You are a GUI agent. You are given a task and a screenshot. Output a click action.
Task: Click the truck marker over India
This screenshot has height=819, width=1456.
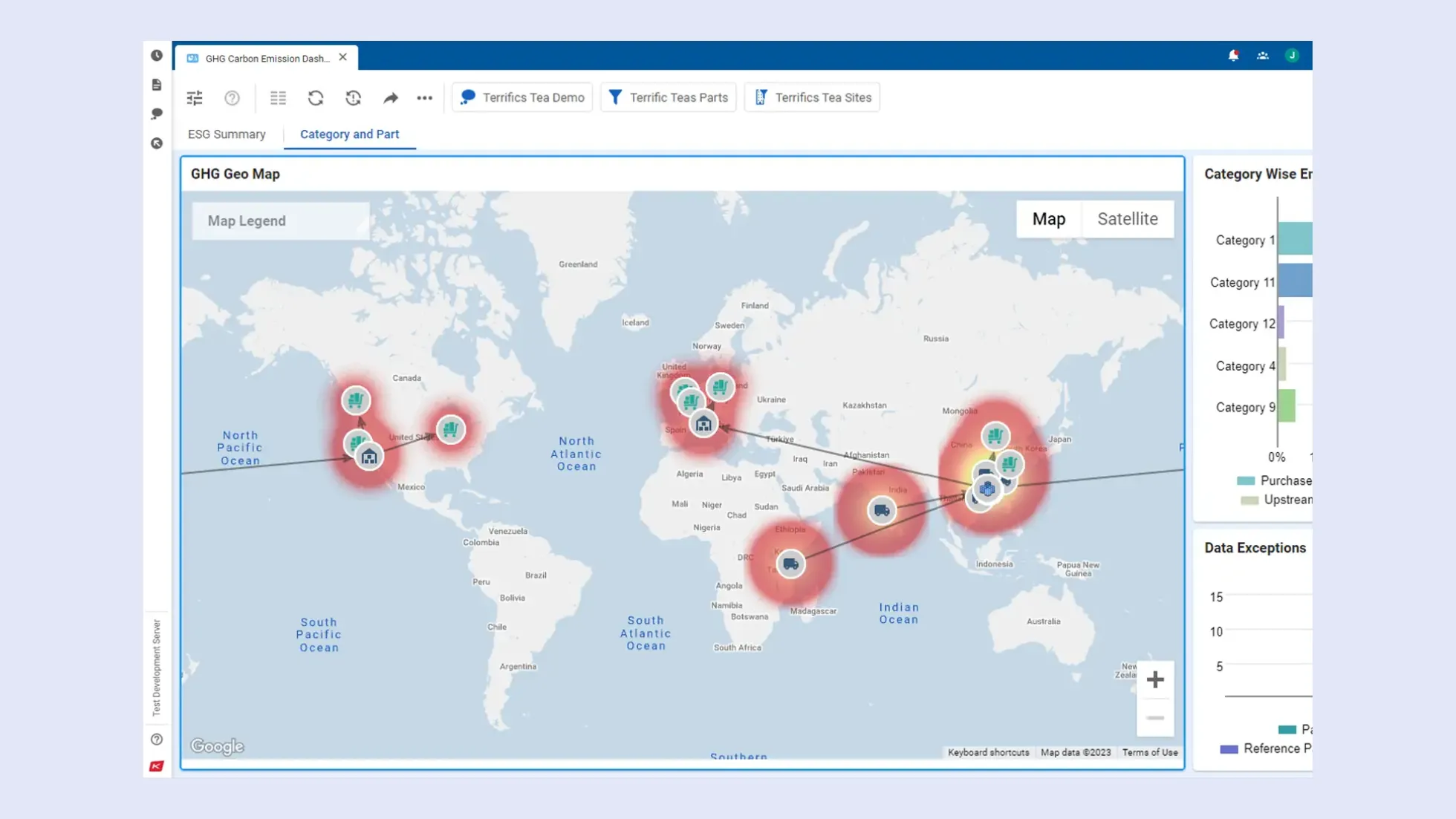click(881, 510)
